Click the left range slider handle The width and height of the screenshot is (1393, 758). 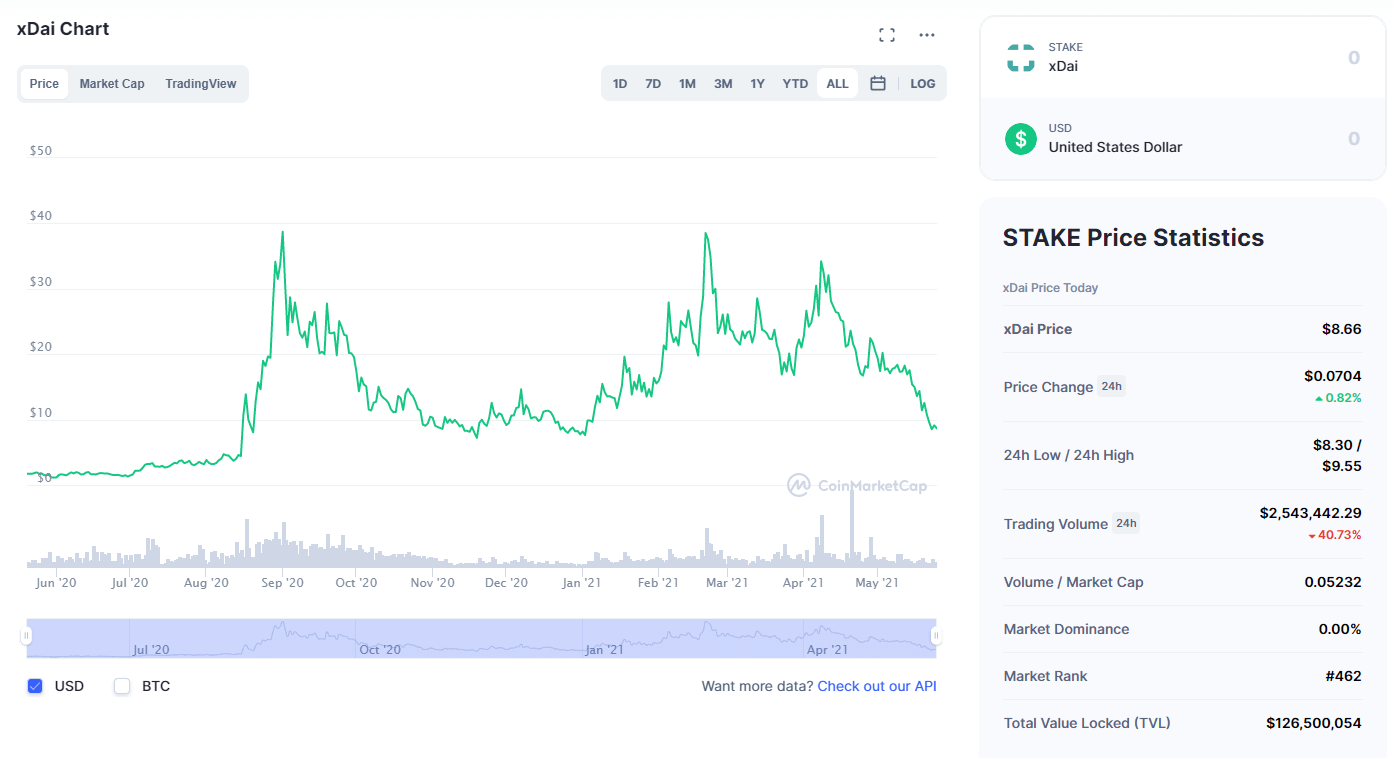pos(27,636)
